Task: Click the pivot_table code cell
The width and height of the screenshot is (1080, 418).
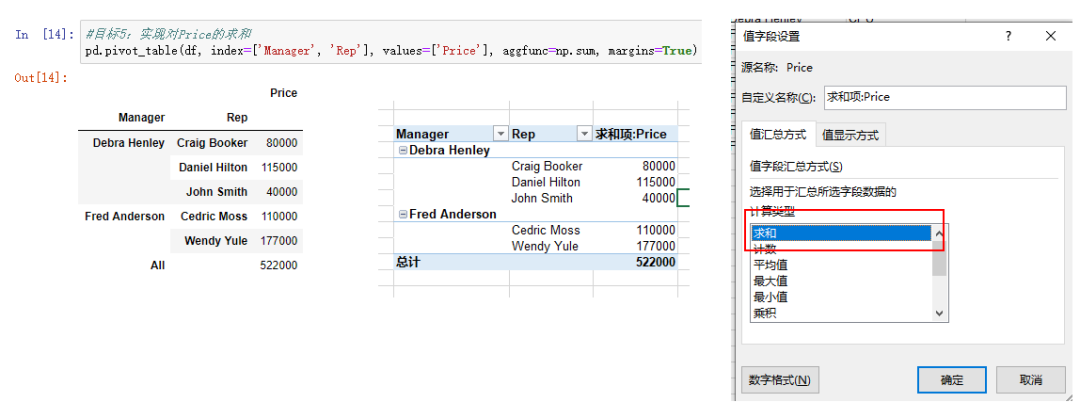Action: click(x=391, y=43)
